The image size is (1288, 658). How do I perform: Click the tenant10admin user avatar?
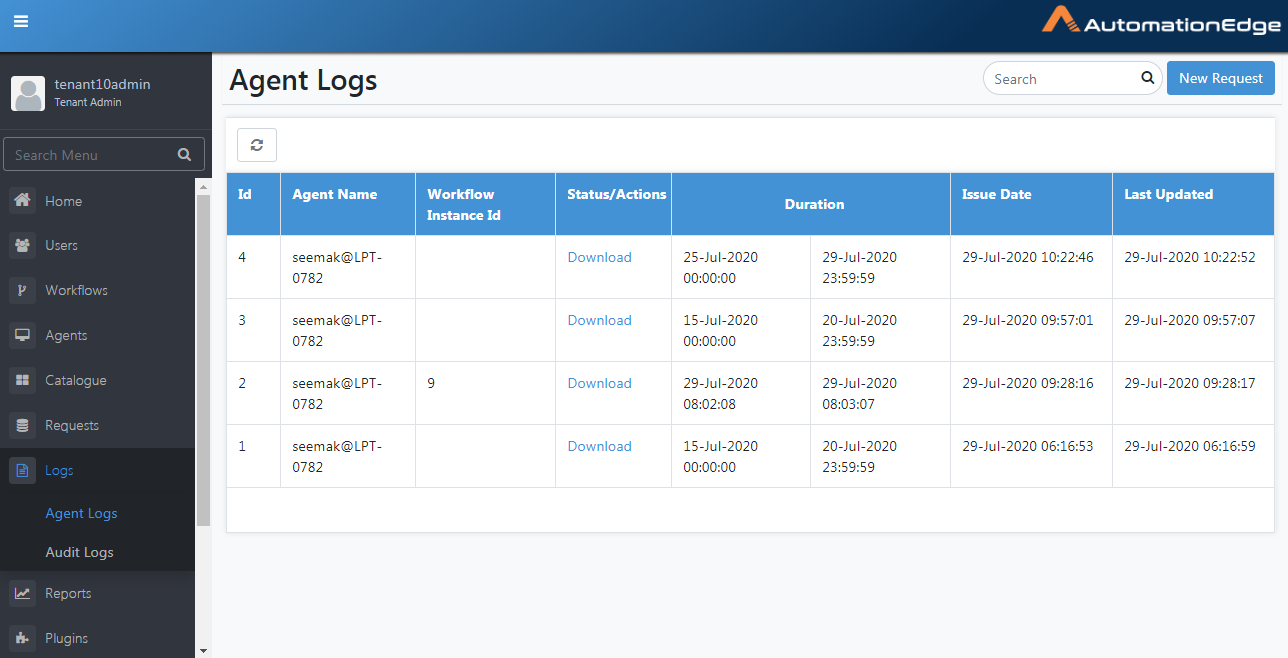(x=28, y=93)
